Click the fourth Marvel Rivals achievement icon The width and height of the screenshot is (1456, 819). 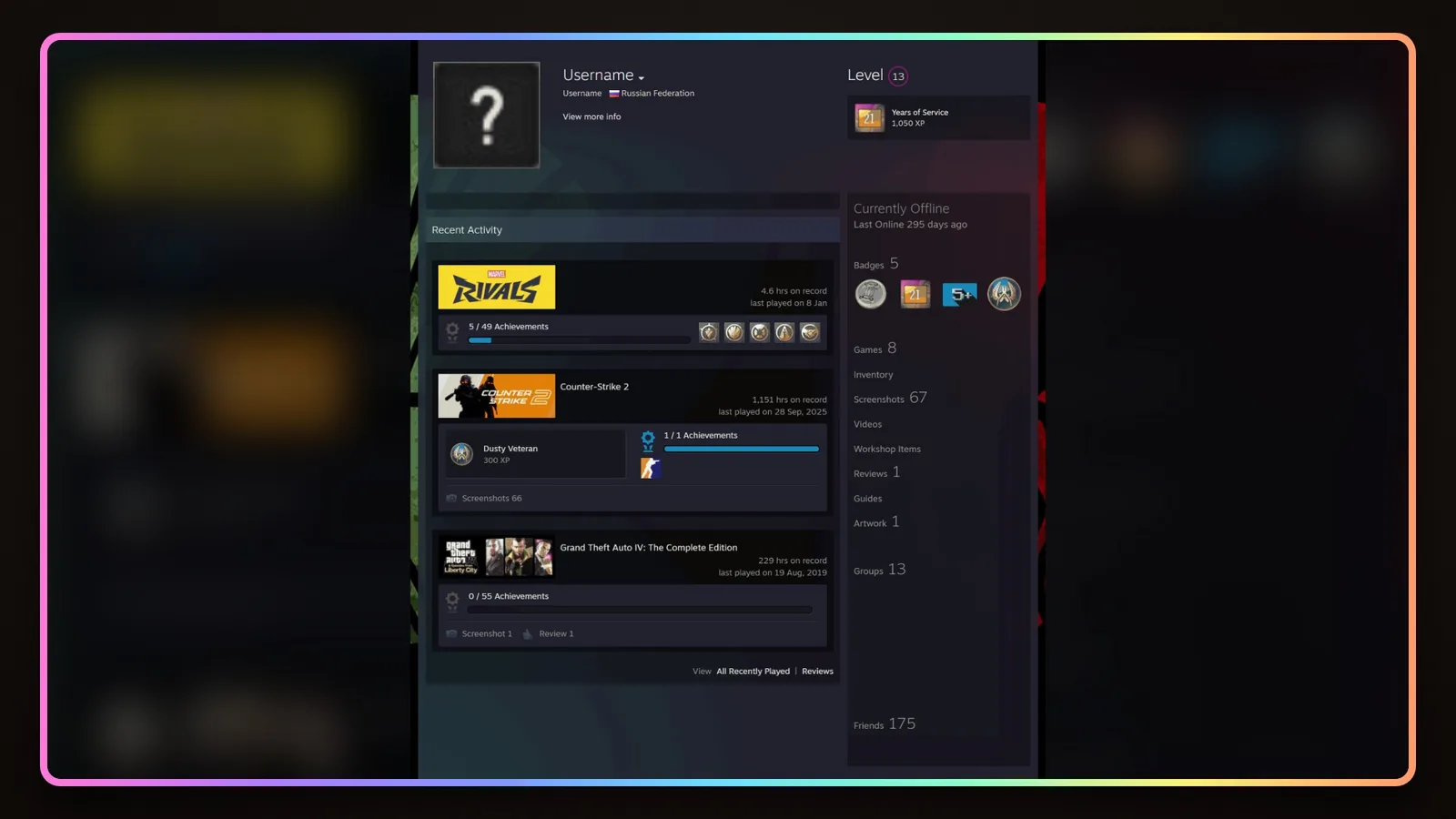[784, 332]
